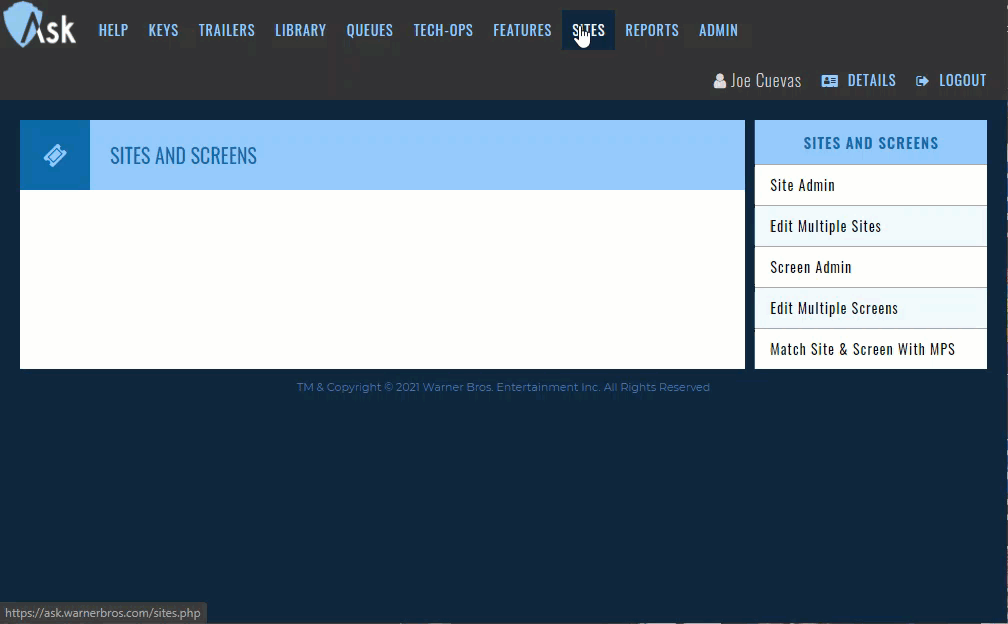
Task: Click the Ask logo in the header
Action: (x=39, y=27)
